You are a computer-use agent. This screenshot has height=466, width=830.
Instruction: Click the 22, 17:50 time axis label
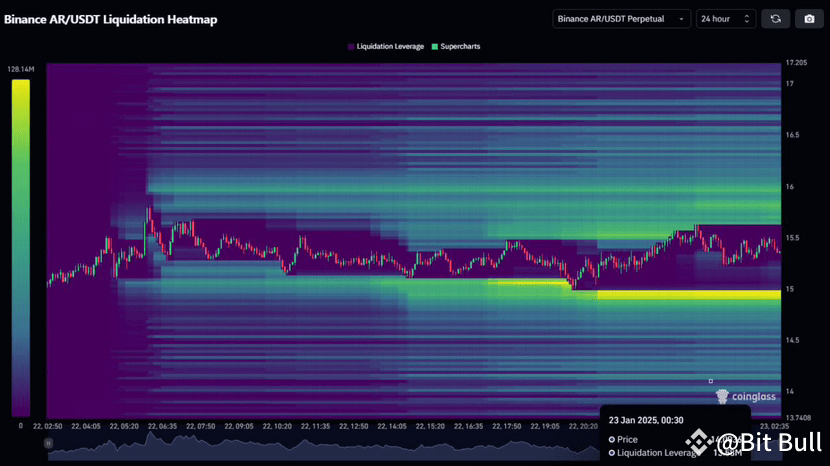point(507,426)
